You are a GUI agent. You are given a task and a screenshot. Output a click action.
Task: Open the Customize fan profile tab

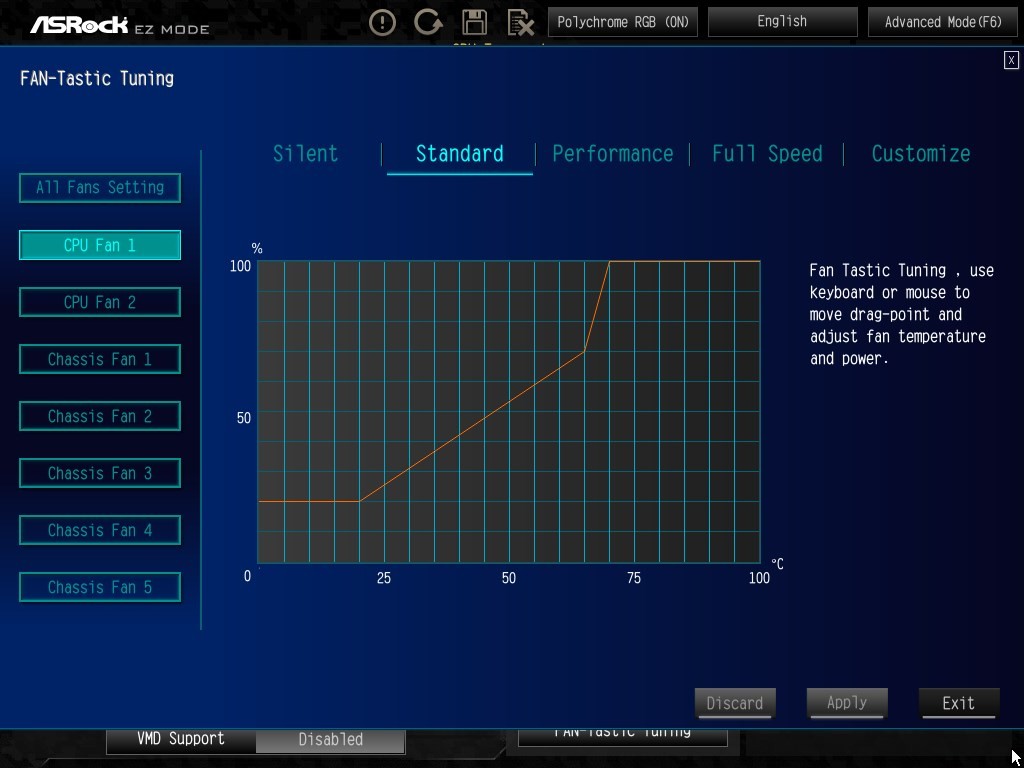[921, 153]
